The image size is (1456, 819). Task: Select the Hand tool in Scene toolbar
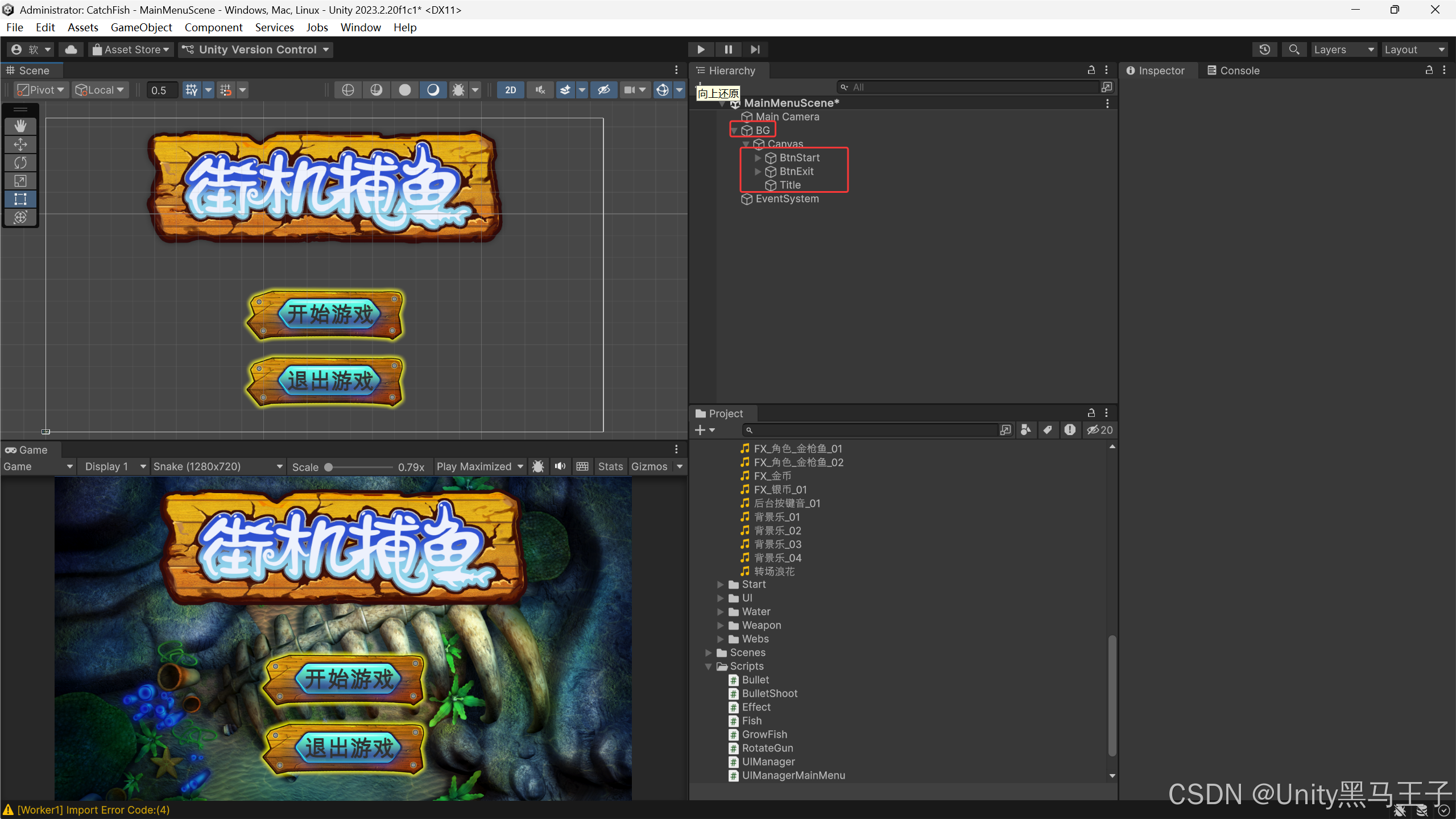click(x=20, y=126)
